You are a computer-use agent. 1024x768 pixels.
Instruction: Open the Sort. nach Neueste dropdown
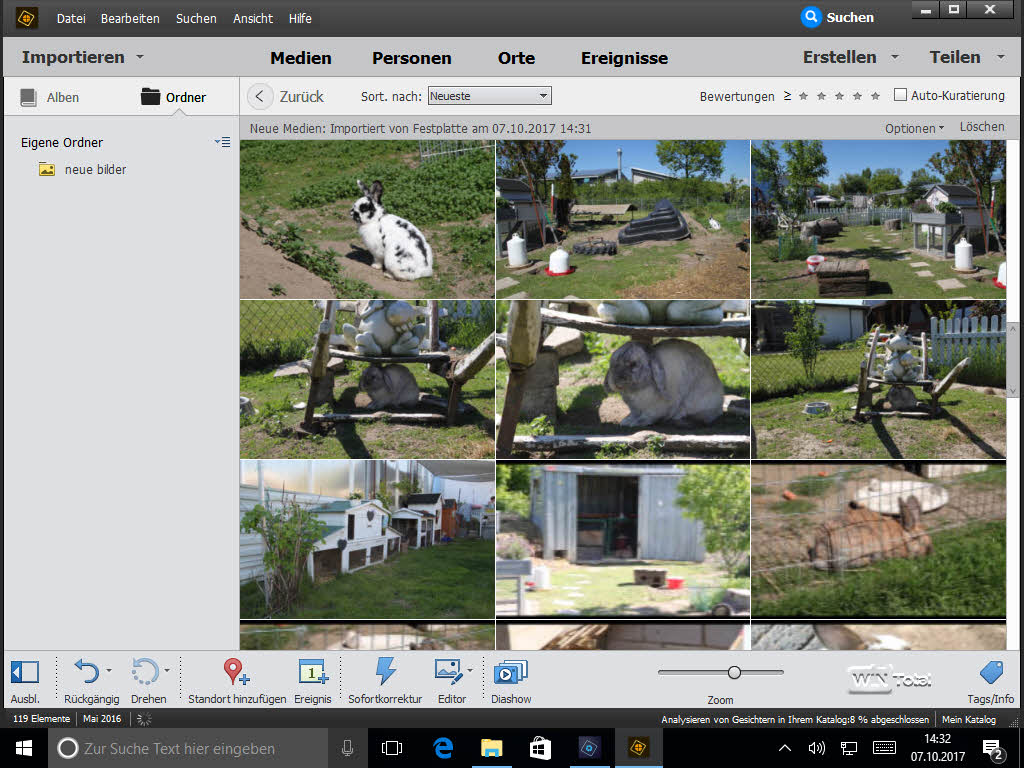coord(489,96)
